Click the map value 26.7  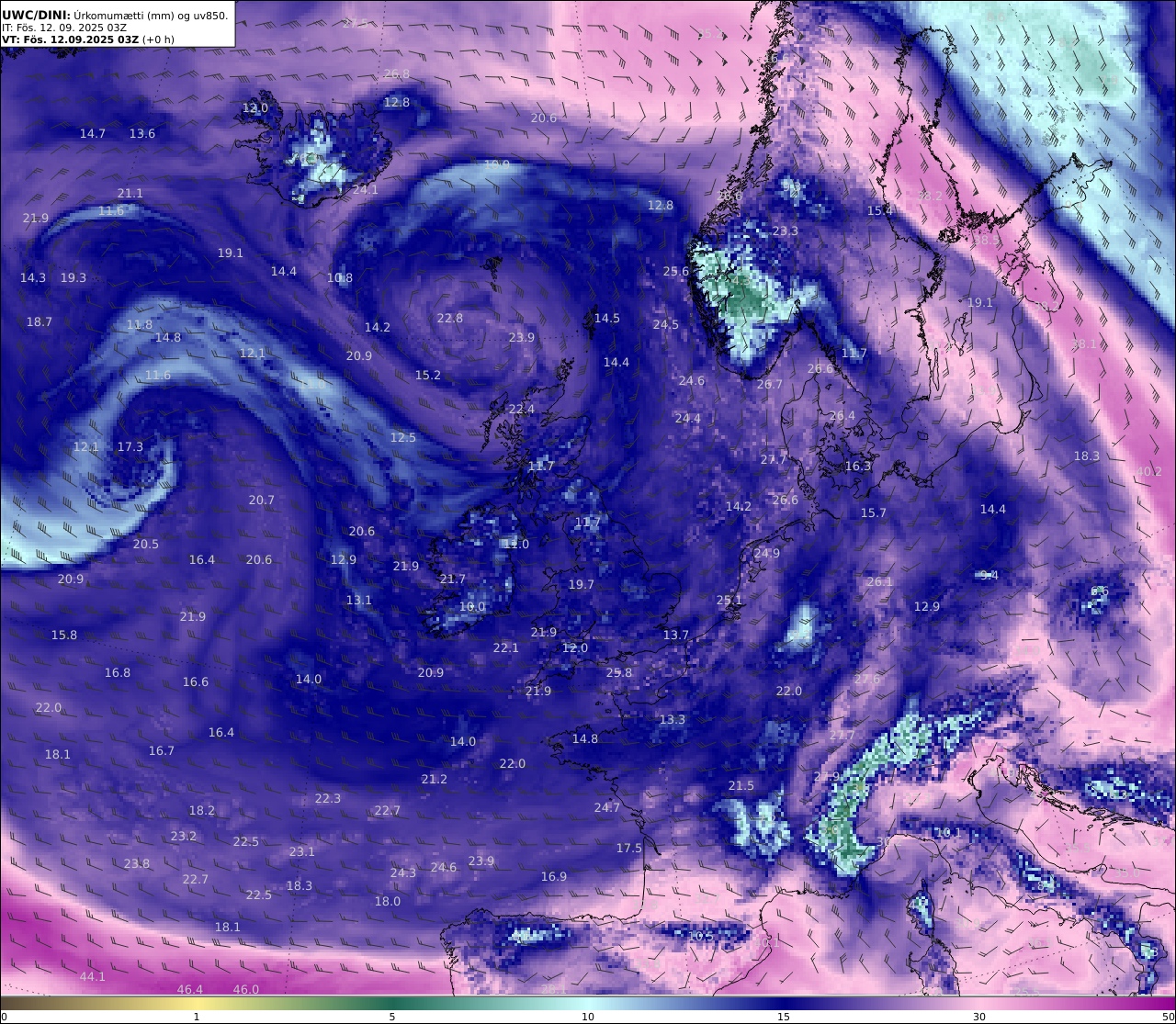pos(770,384)
